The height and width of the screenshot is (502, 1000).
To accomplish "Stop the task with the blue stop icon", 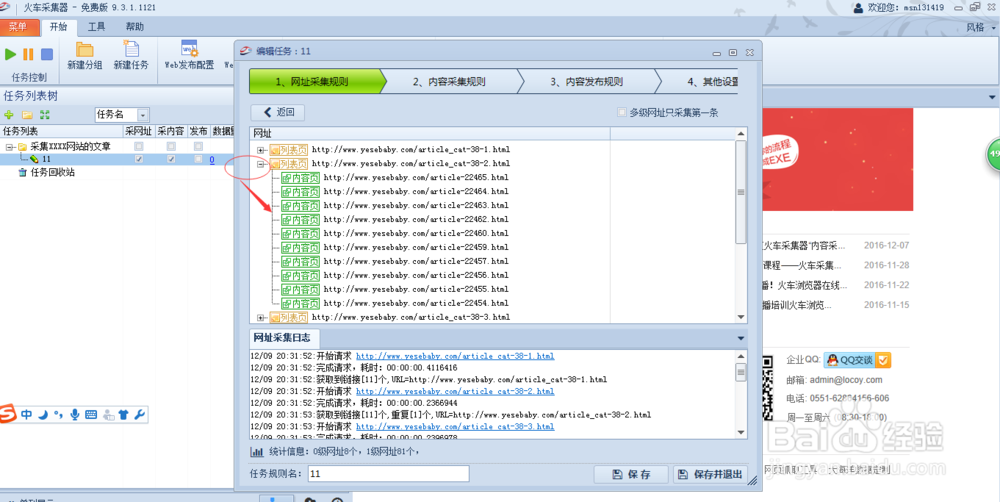I will pyautogui.click(x=47, y=54).
